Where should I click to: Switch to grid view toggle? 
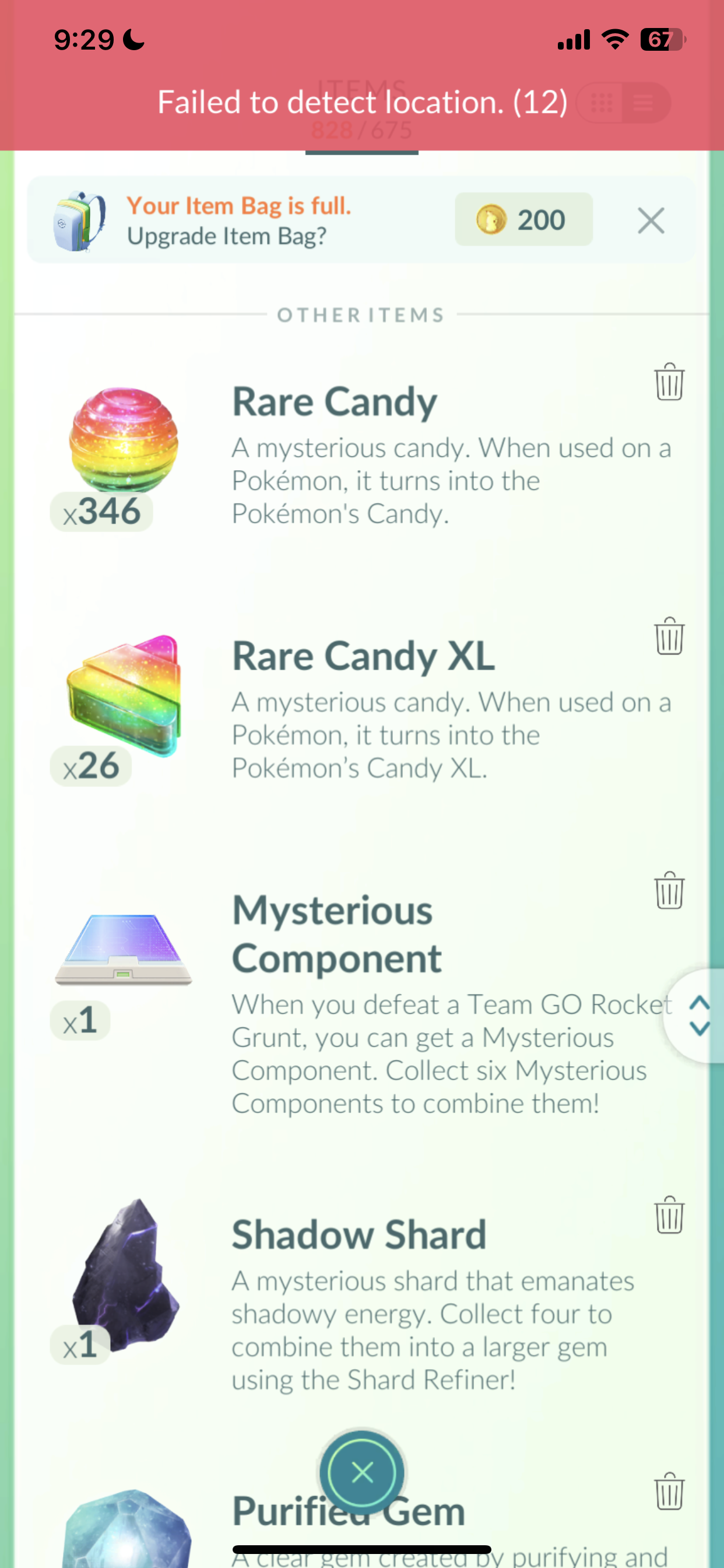[x=601, y=103]
